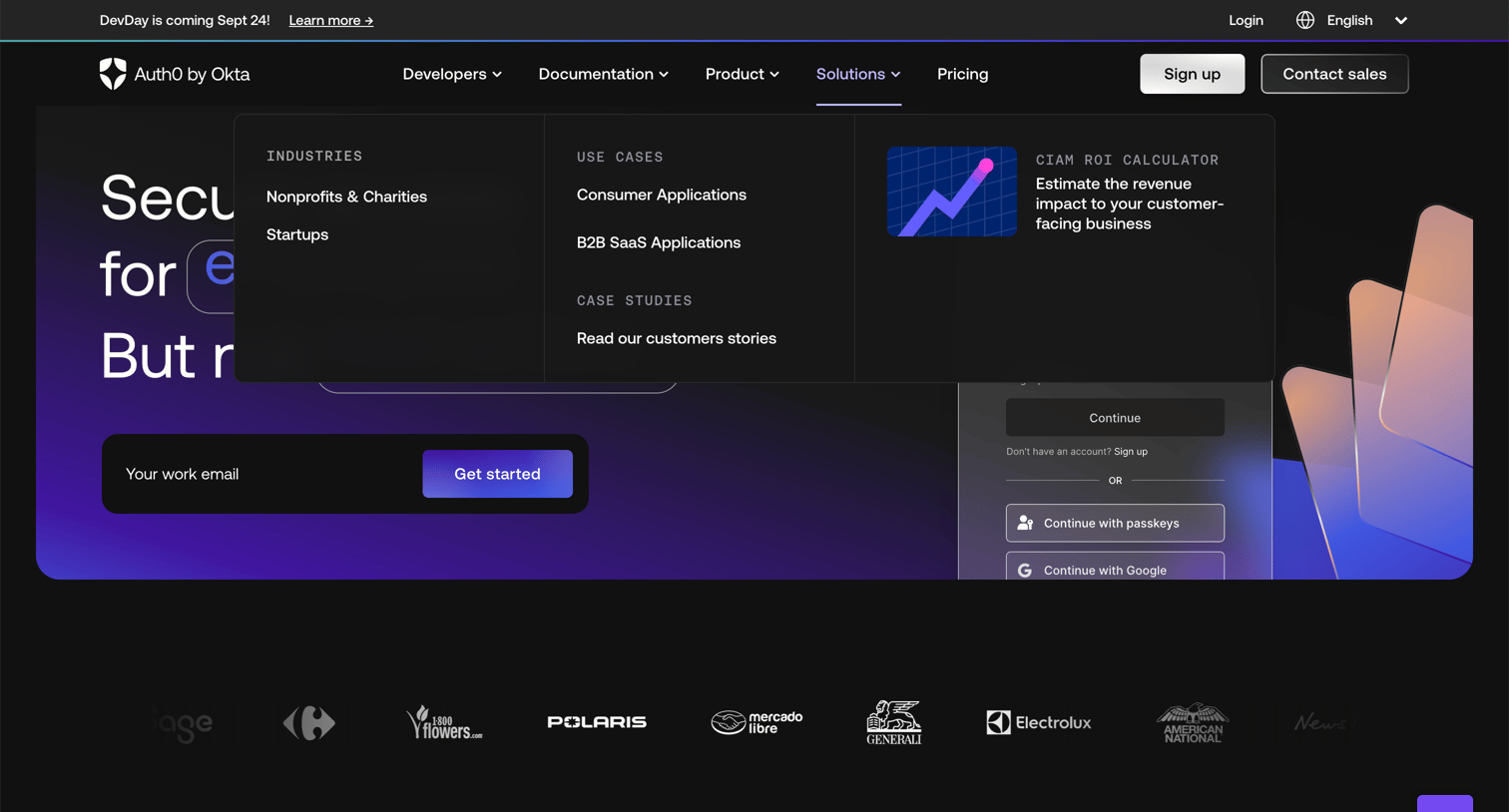Click the Google G icon
This screenshot has height=812, width=1509.
1025,571
